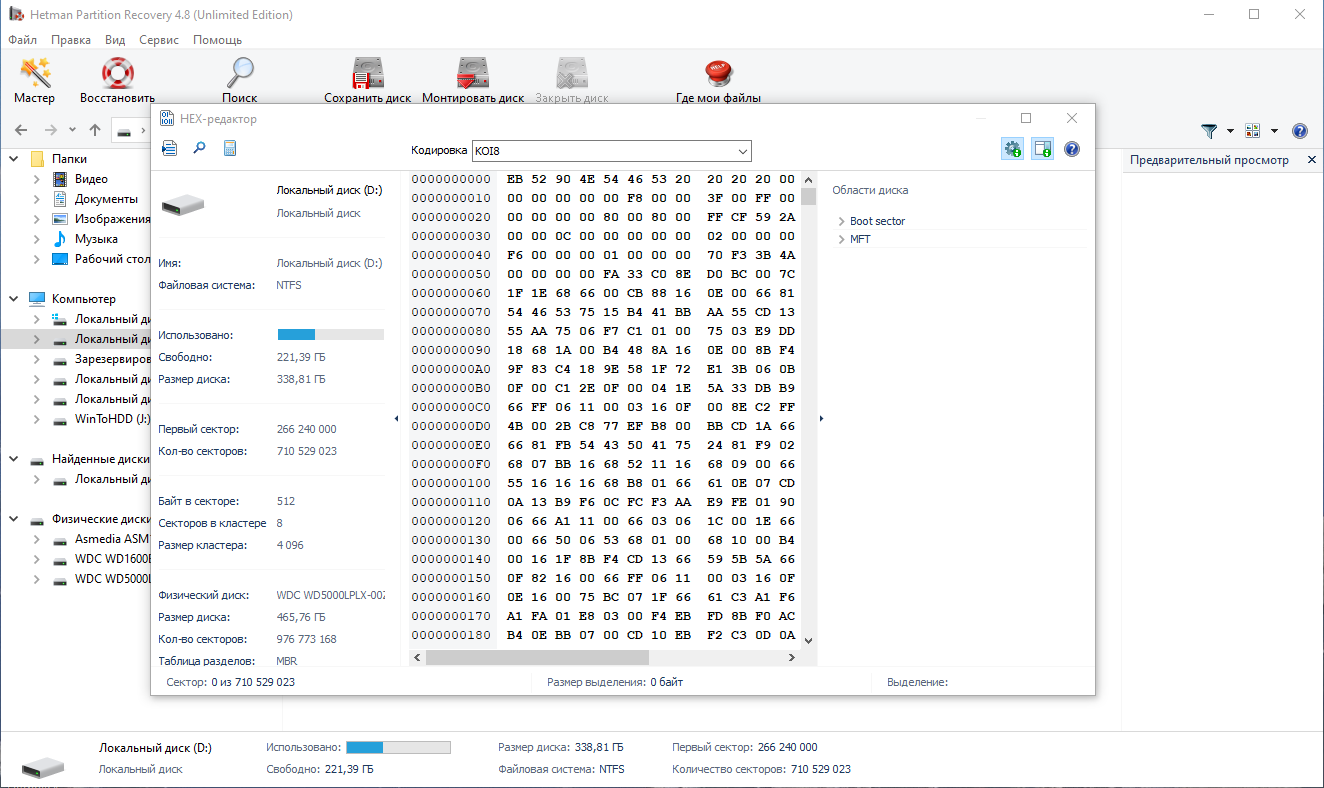Open the Помощь menu

coord(217,40)
